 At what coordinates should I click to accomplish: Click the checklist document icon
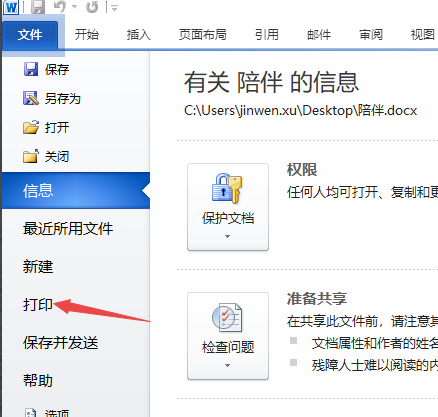(227, 317)
